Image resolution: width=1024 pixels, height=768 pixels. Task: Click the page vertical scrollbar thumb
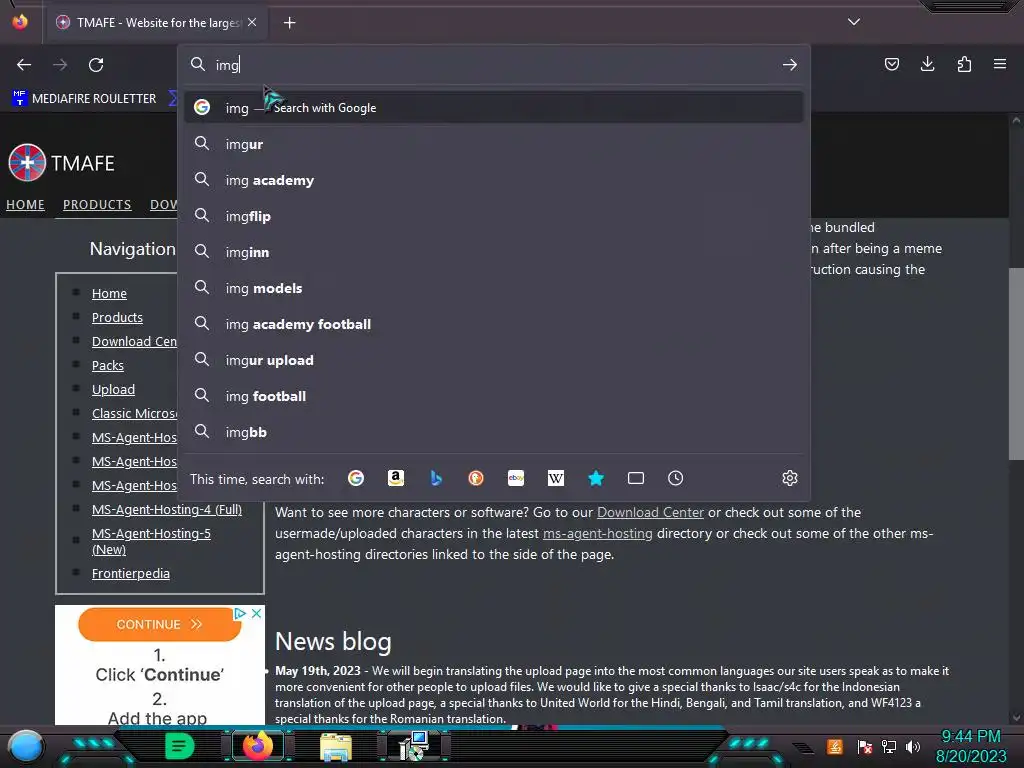pos(1016,363)
